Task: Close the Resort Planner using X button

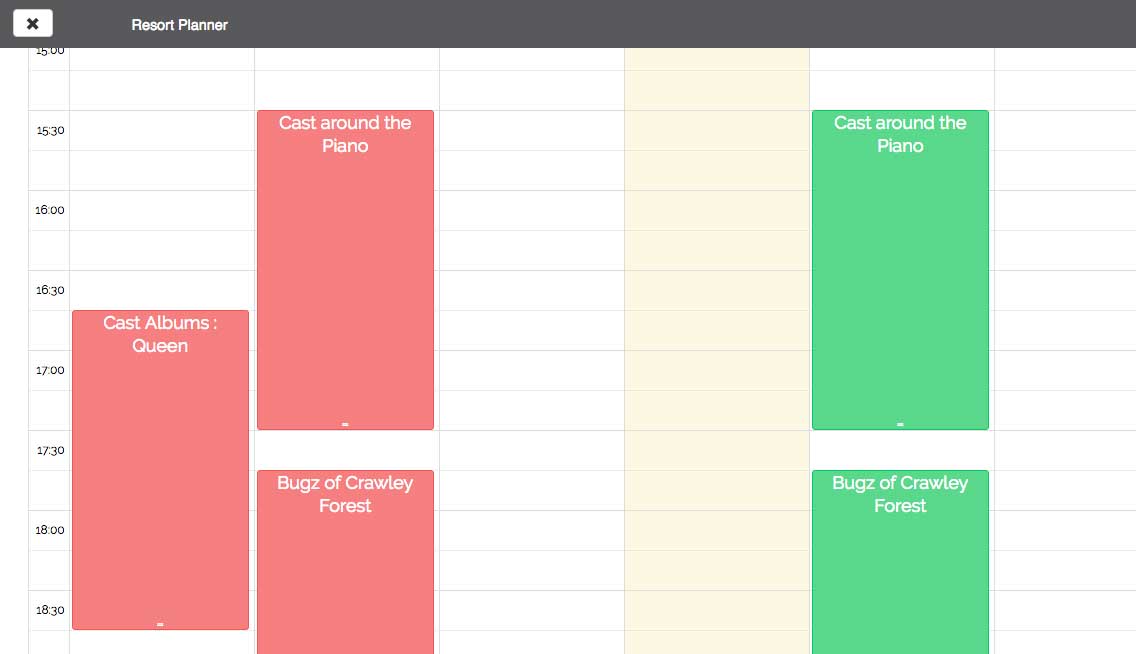Action: pos(32,24)
